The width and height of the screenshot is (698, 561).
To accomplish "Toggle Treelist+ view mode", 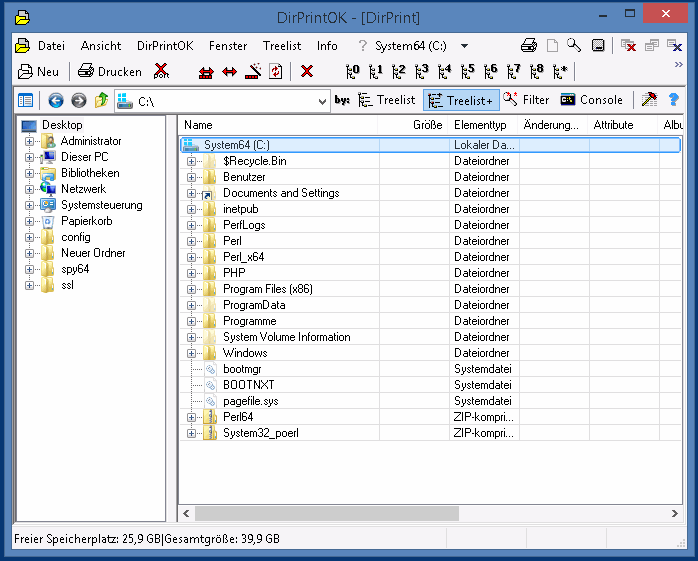I will pyautogui.click(x=461, y=101).
